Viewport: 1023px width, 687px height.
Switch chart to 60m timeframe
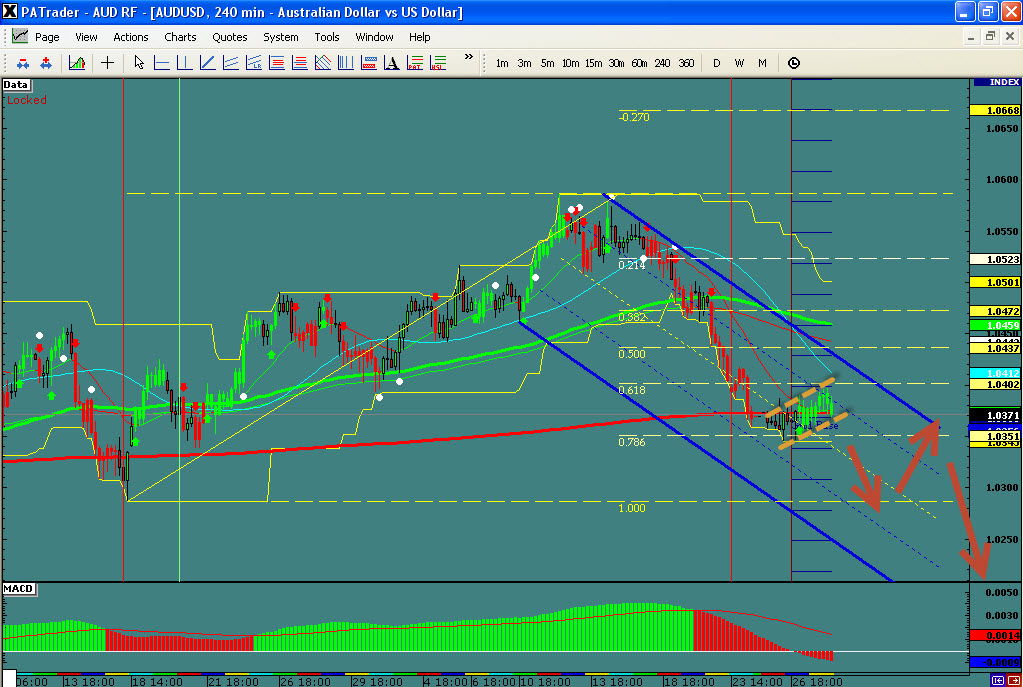pos(639,63)
